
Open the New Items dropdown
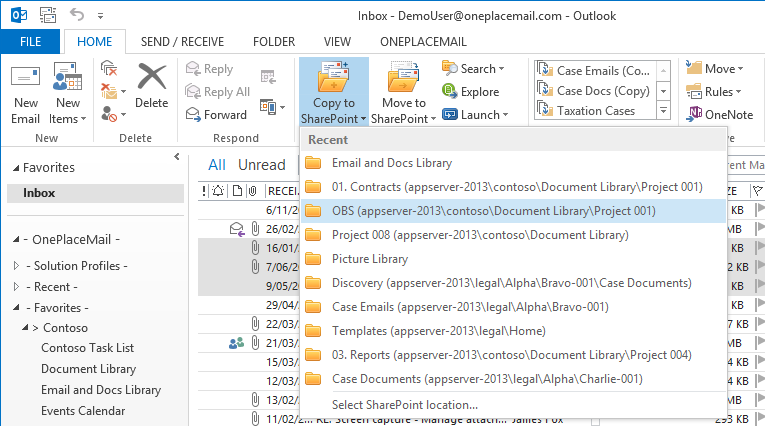coord(68,111)
